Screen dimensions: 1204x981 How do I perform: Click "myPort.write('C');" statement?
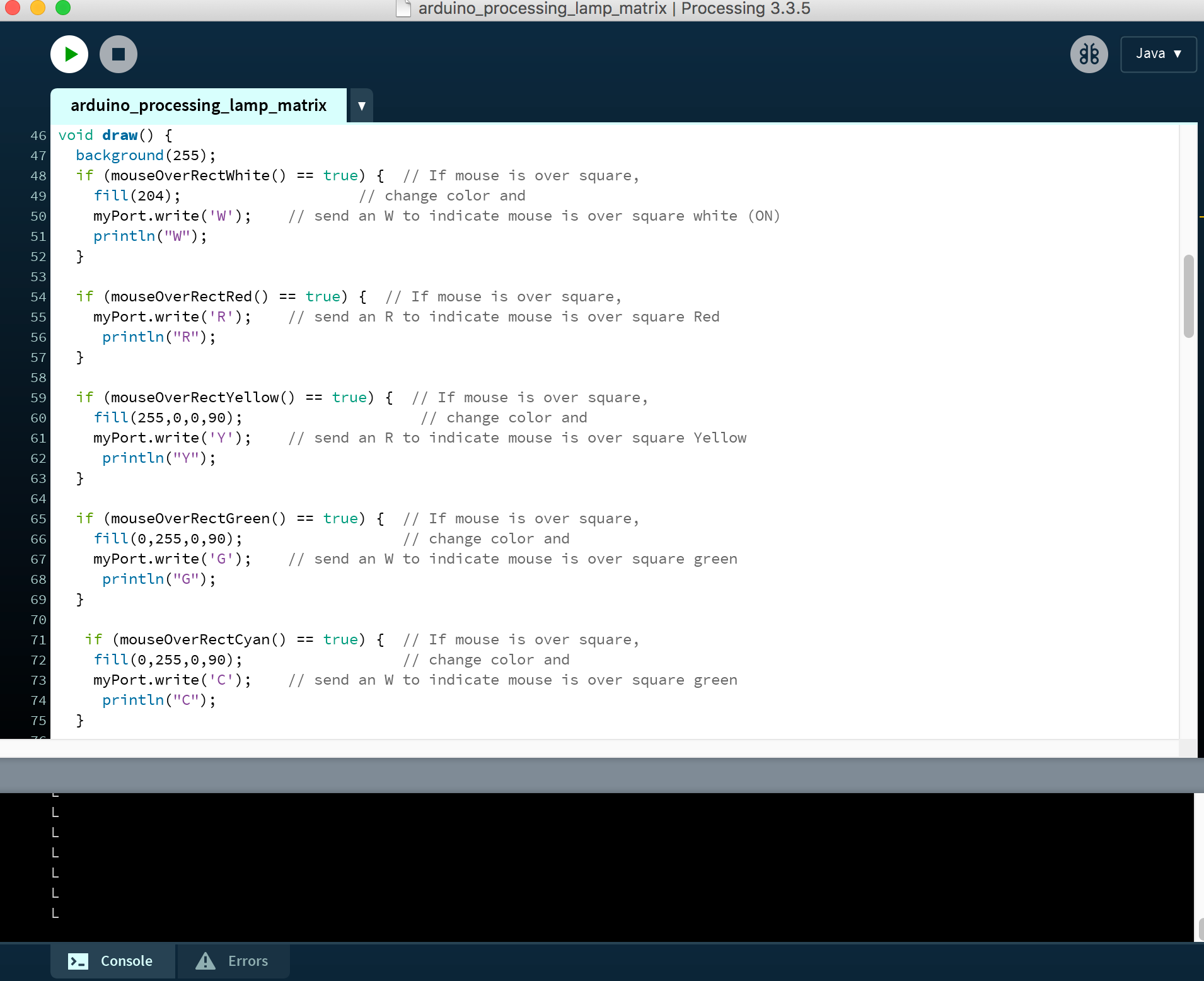coord(172,680)
